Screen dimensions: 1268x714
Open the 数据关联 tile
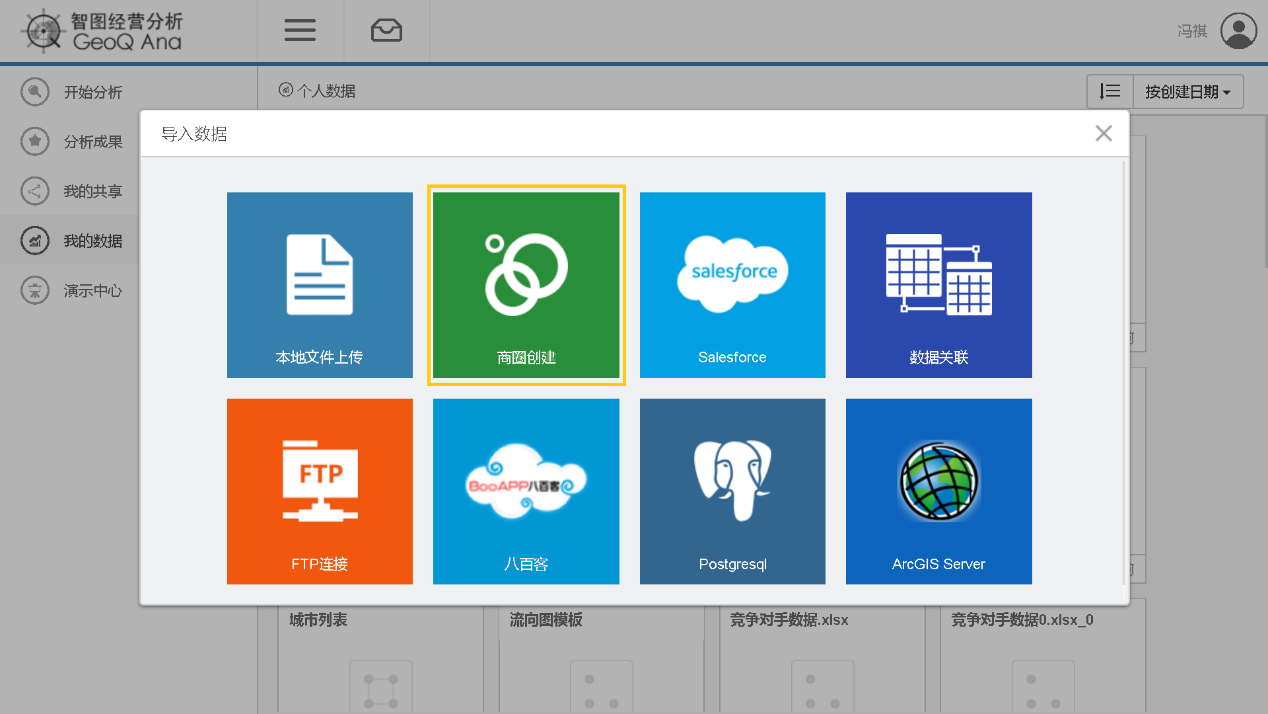939,285
